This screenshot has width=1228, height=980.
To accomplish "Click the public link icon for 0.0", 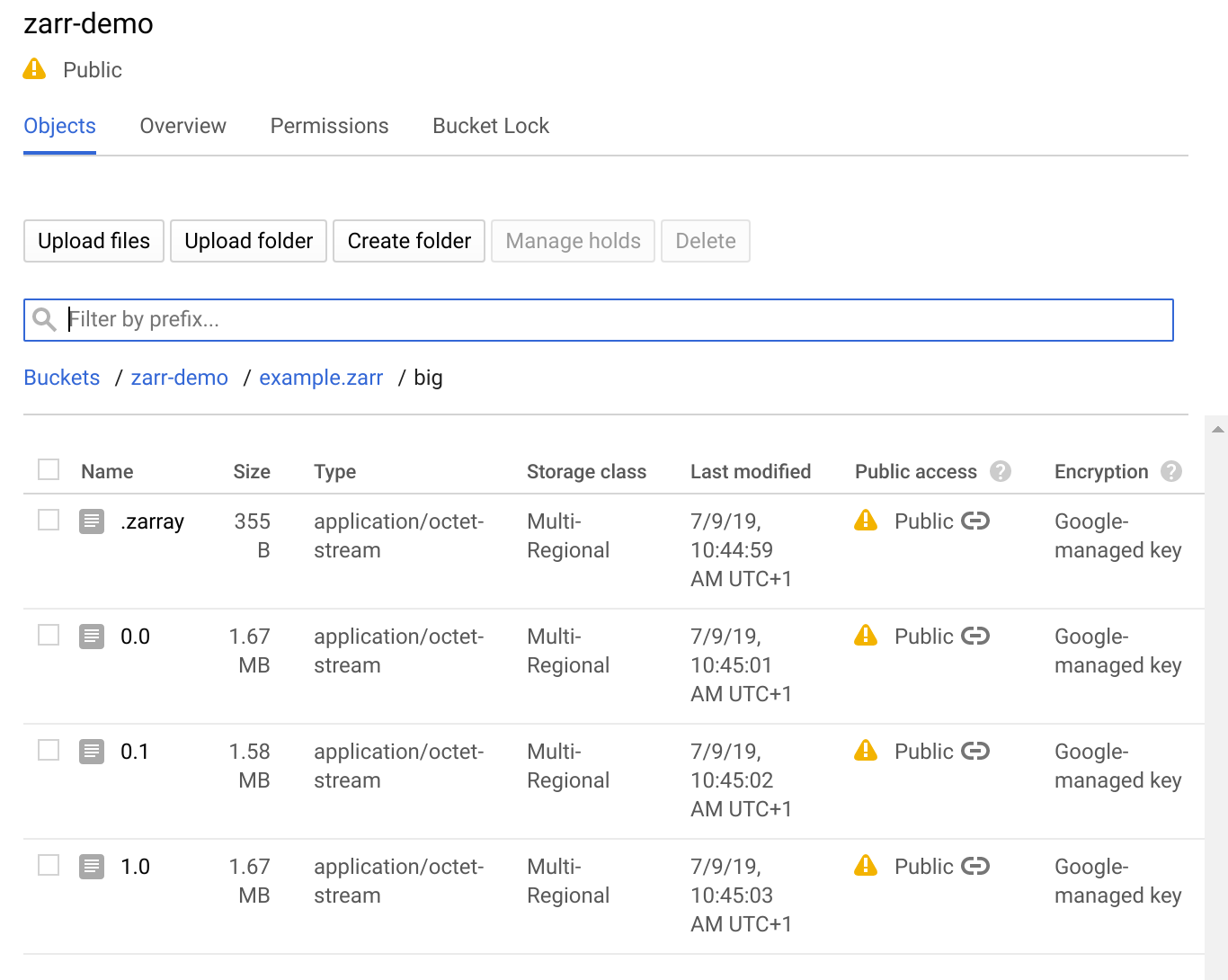I will click(x=974, y=636).
